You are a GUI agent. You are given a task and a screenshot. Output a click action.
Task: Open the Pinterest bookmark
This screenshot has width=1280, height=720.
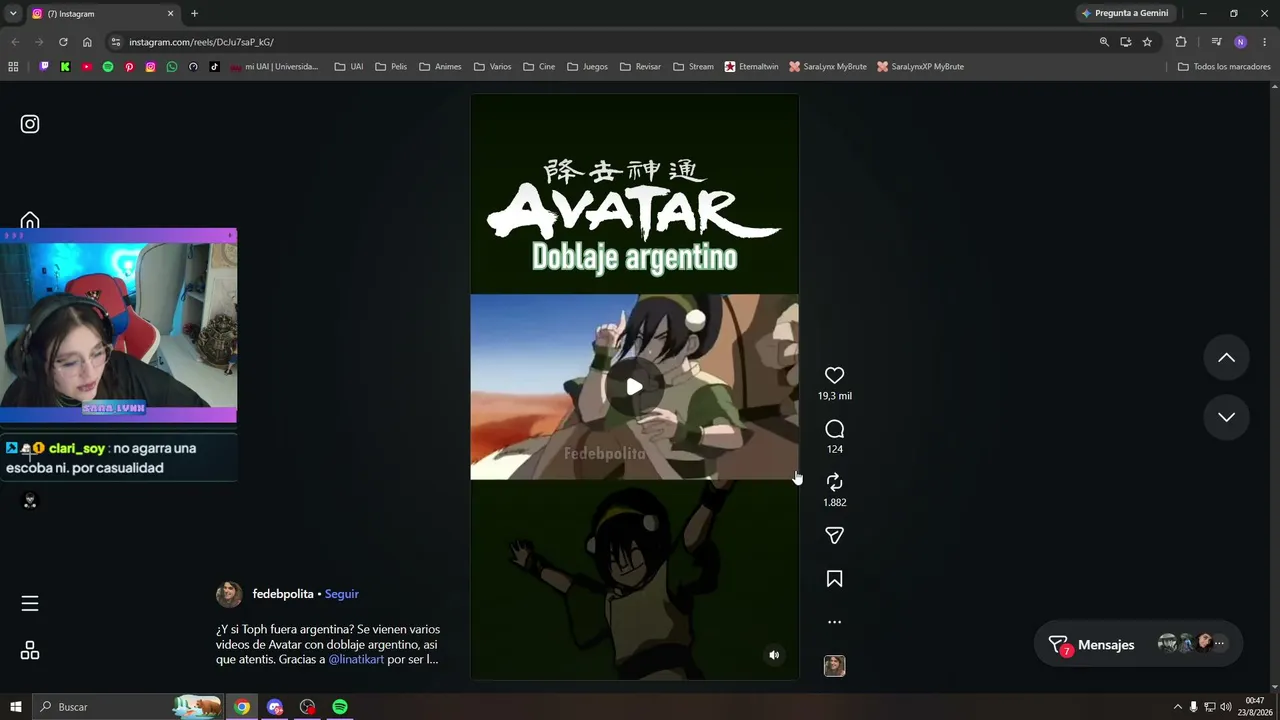[129, 67]
